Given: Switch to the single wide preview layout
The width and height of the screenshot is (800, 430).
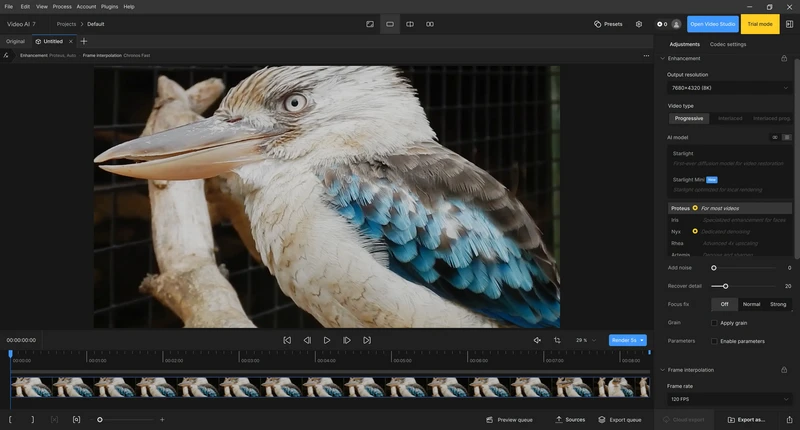Looking at the screenshot, I should click(390, 24).
